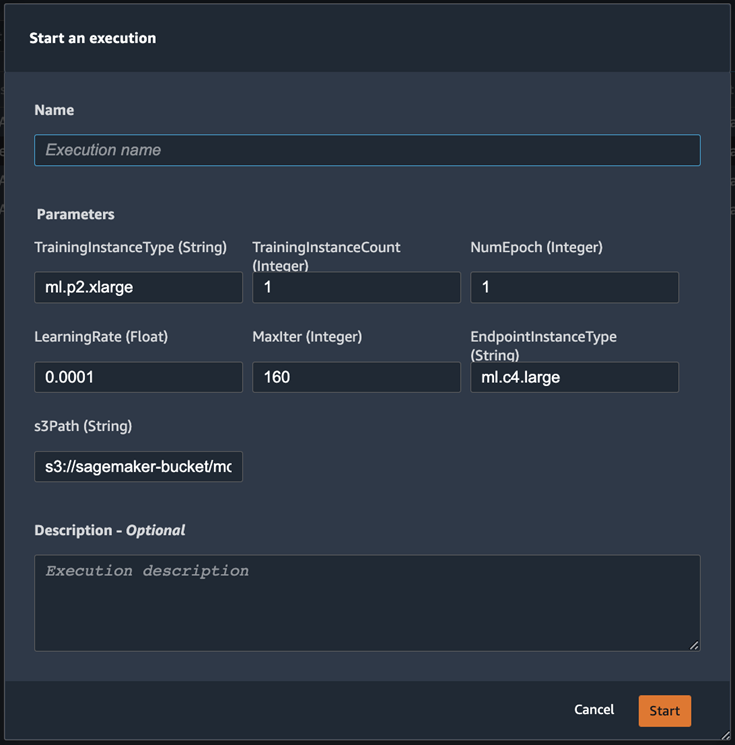Cancel the execution dialog
Viewport: 735px width, 745px height.
(594, 710)
